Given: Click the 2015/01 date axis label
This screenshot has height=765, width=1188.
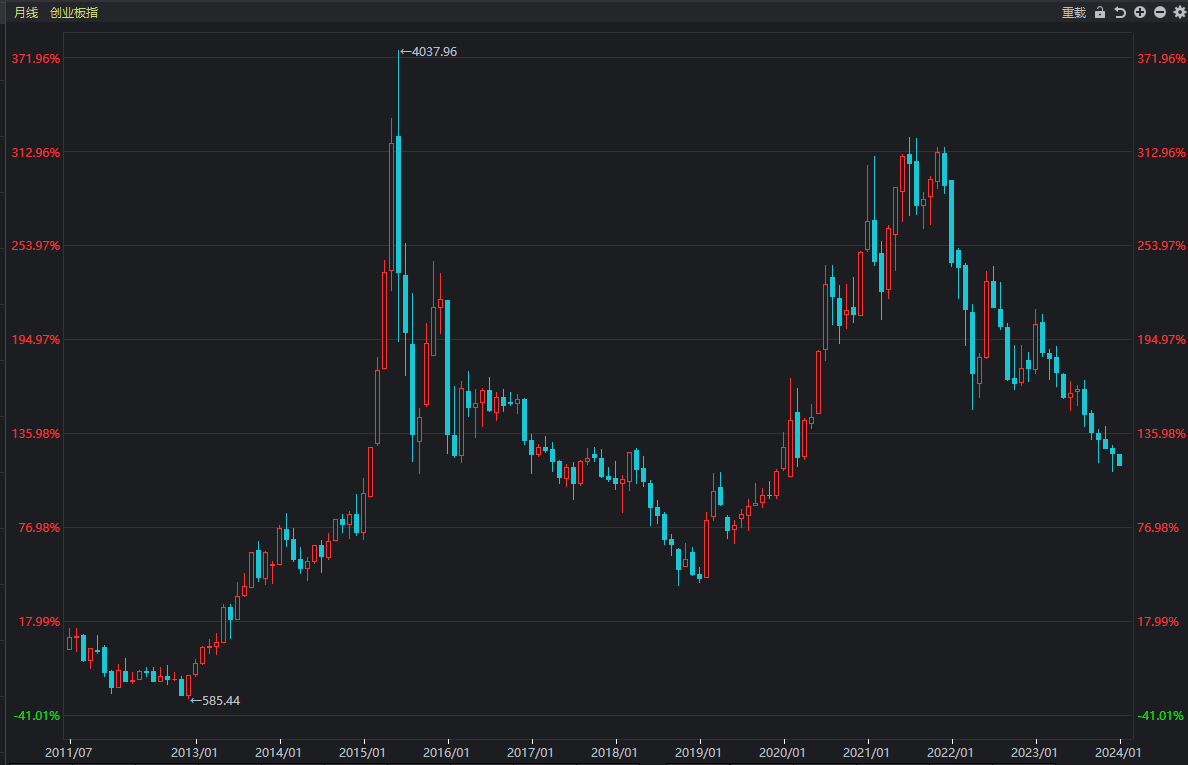Looking at the screenshot, I should pyautogui.click(x=362, y=752).
